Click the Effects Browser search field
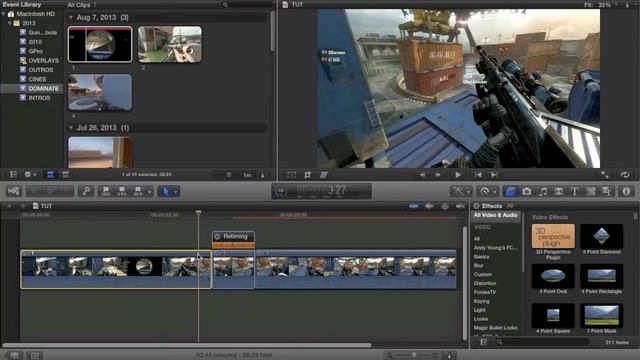 pos(542,342)
